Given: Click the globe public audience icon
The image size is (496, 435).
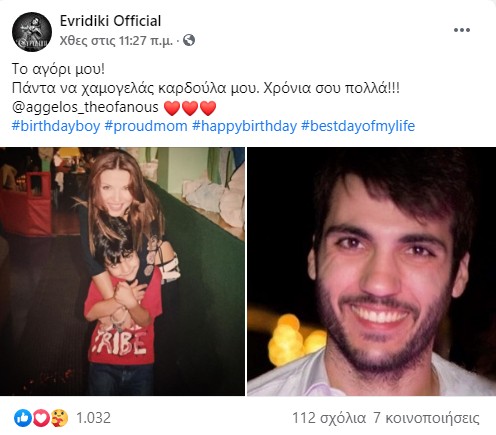Looking at the screenshot, I should 189,40.
